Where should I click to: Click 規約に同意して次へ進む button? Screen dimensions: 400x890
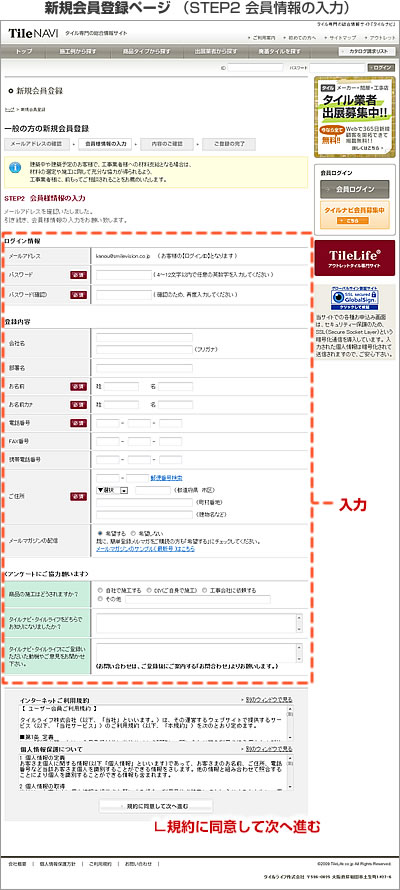(156, 805)
